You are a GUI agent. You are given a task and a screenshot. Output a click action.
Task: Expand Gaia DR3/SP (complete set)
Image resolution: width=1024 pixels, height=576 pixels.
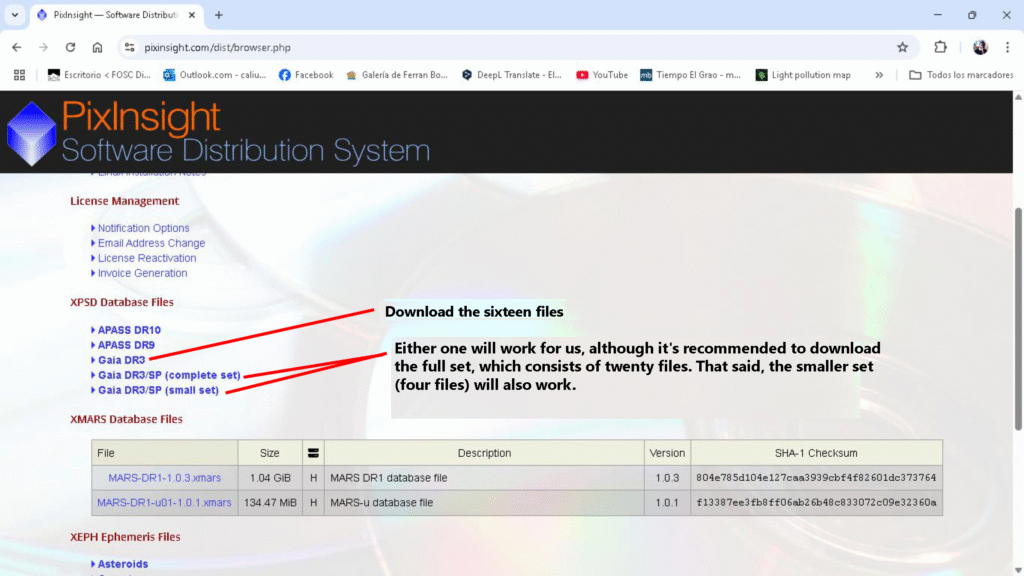pyautogui.click(x=169, y=376)
